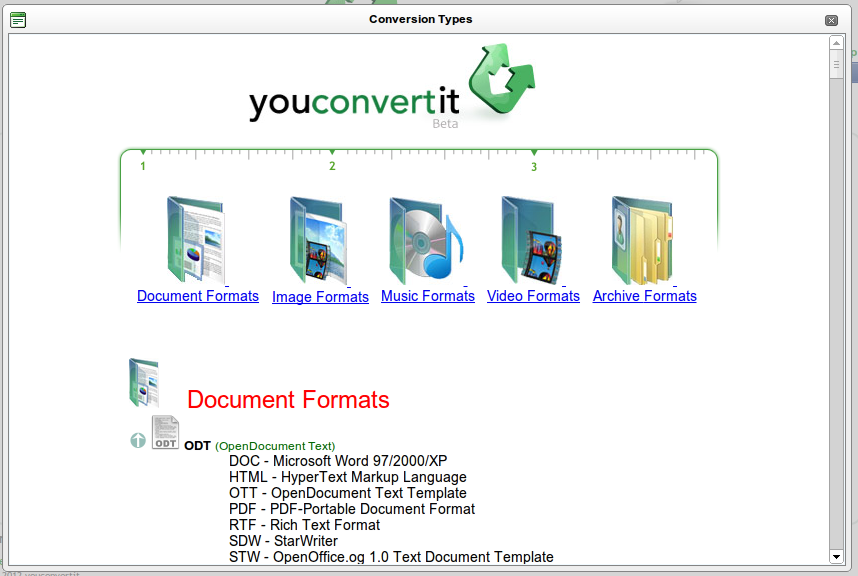Go to the Archive Formats link
Screen dimensions: 858x576
point(645,296)
